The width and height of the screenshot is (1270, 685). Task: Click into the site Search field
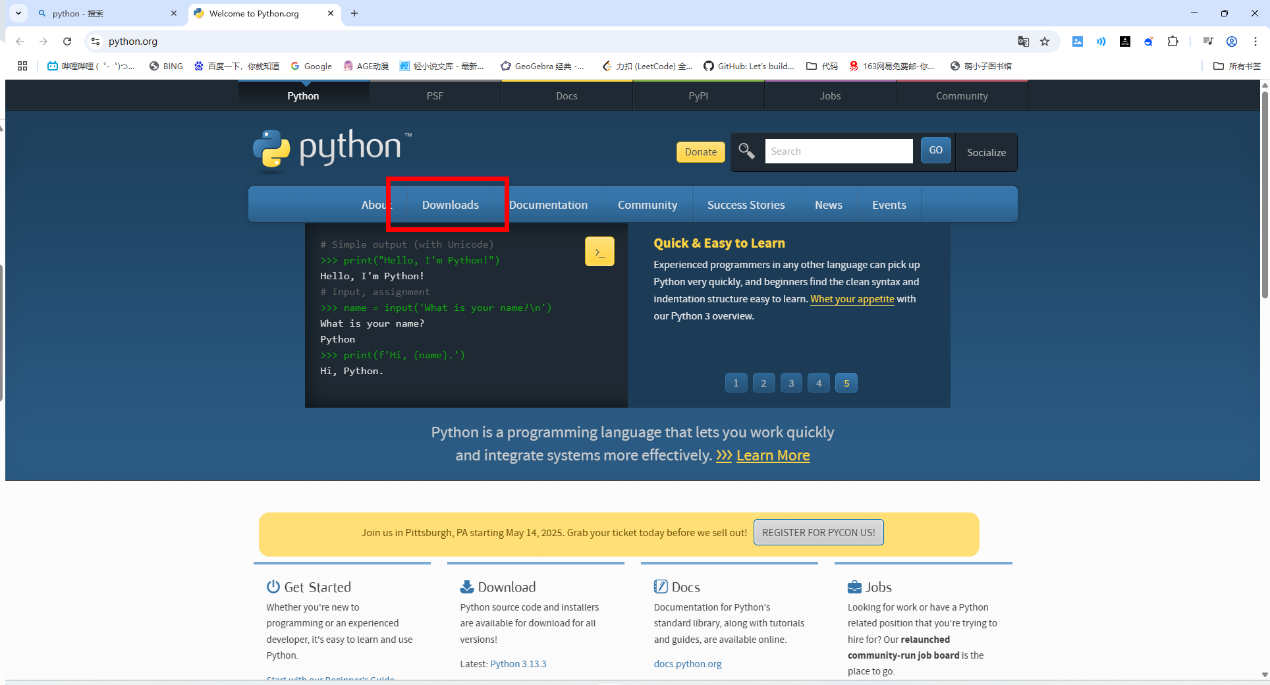point(839,151)
